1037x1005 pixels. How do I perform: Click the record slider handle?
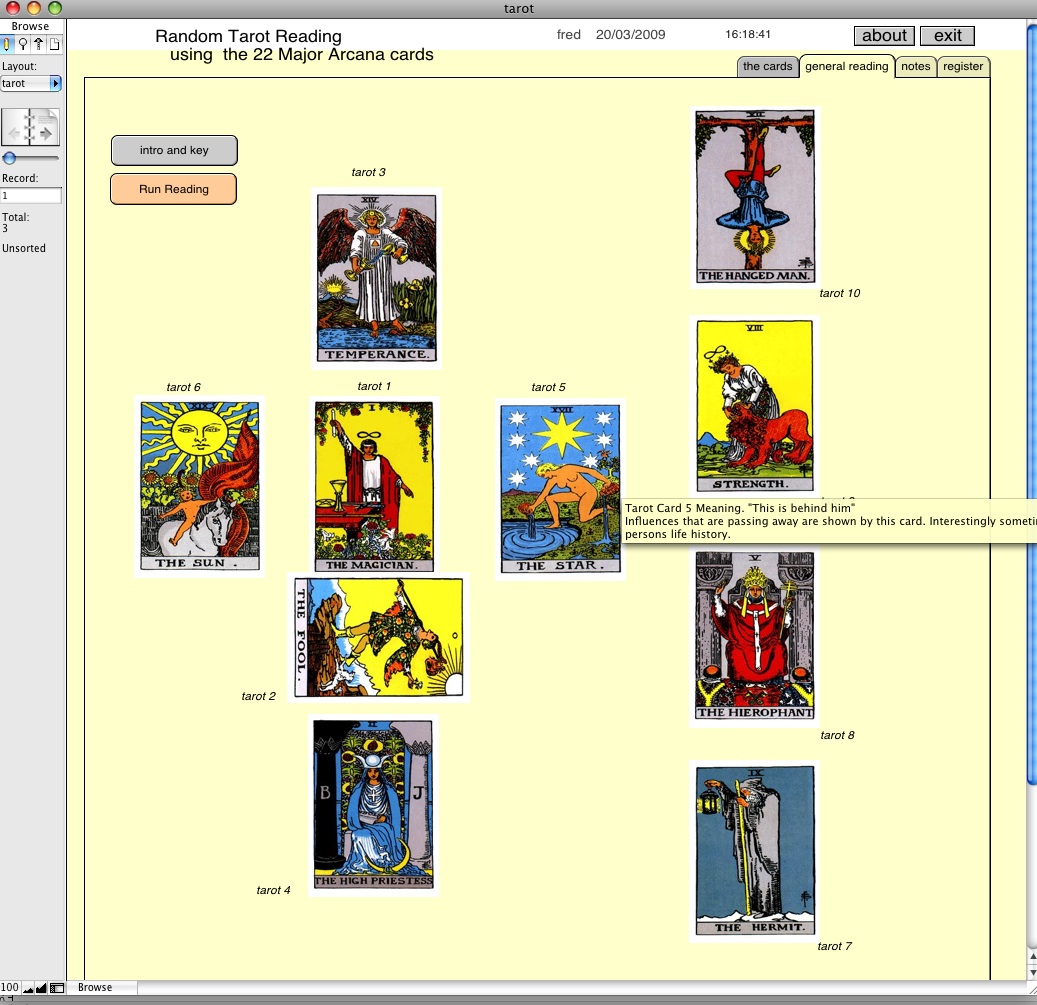pyautogui.click(x=9, y=158)
